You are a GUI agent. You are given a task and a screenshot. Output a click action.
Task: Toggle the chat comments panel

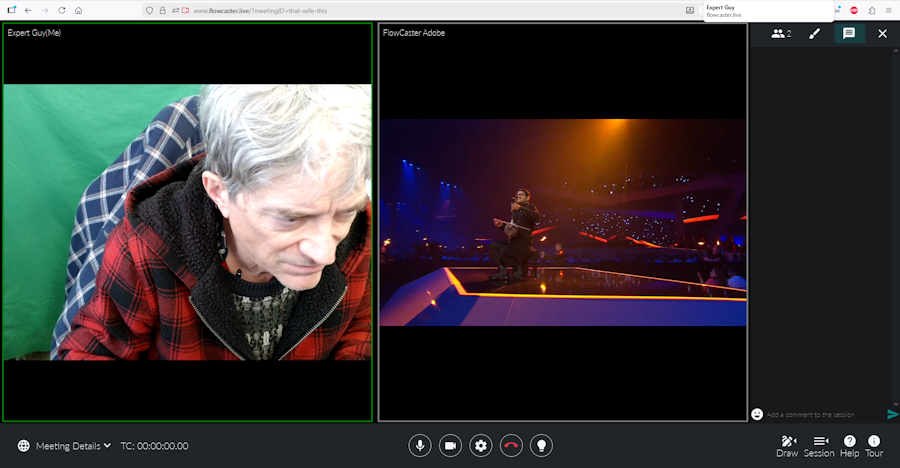click(849, 33)
